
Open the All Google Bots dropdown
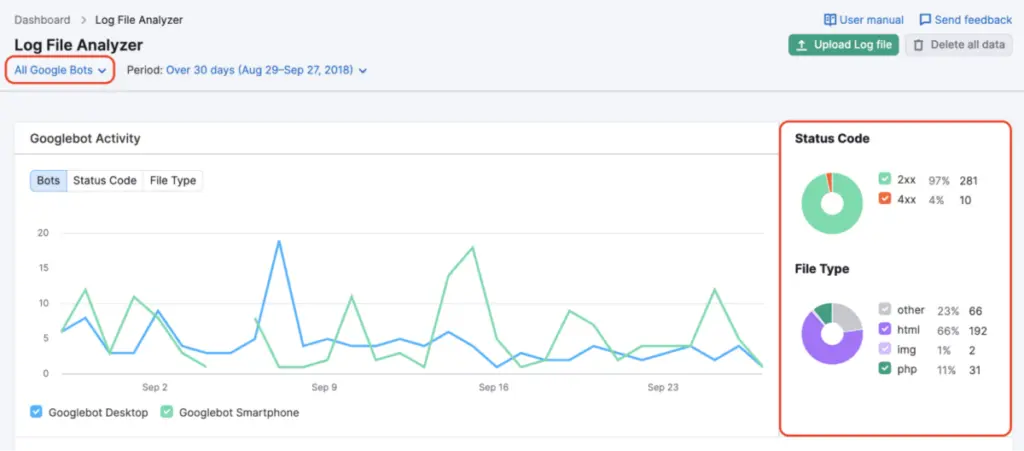click(x=60, y=70)
